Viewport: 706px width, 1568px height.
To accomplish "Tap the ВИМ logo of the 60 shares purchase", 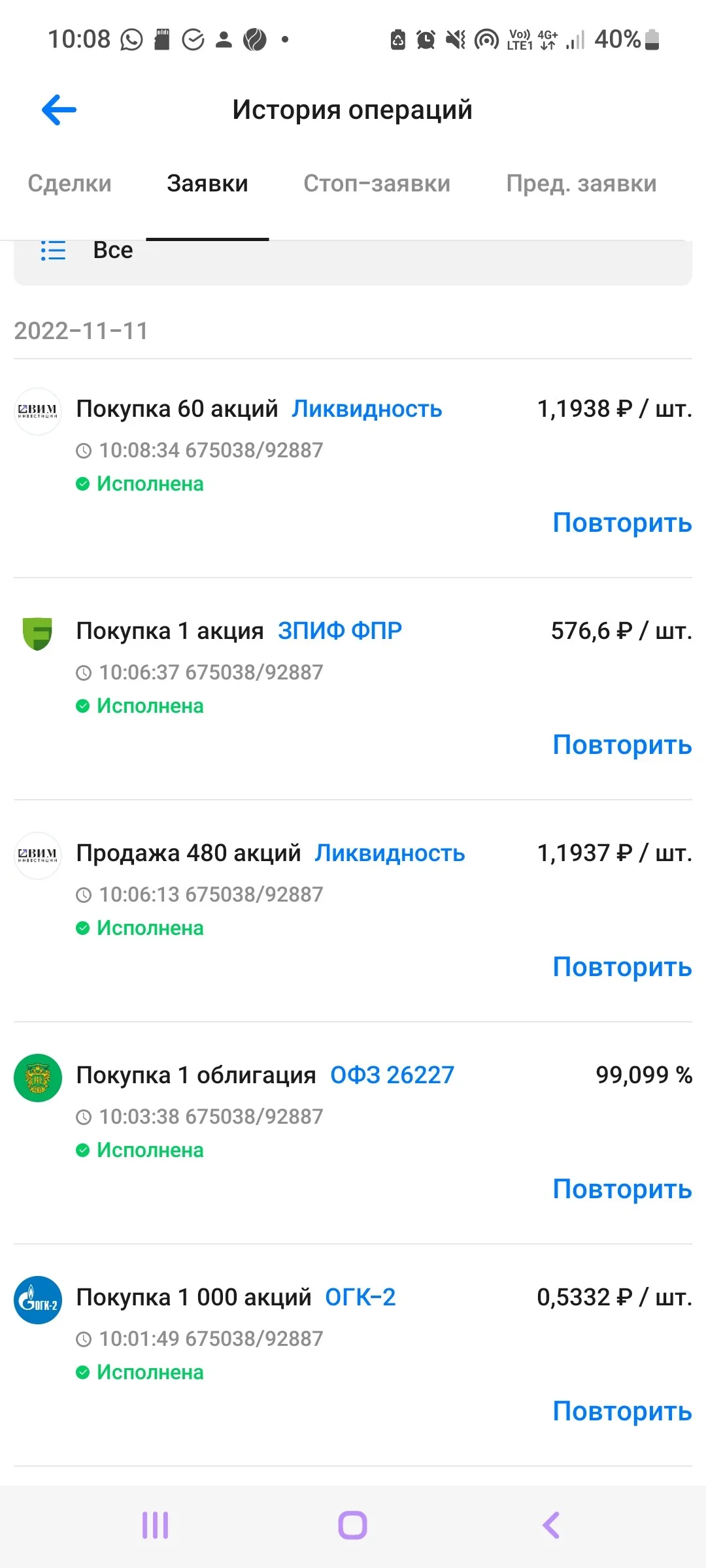I will point(38,412).
